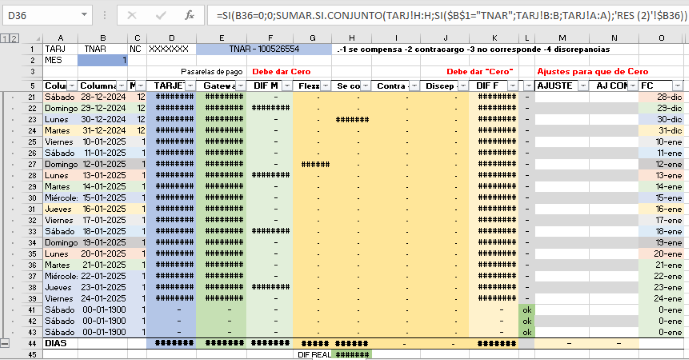Open filter dropdown for DIF F column
This screenshot has width=689, height=360.
tap(512, 86)
